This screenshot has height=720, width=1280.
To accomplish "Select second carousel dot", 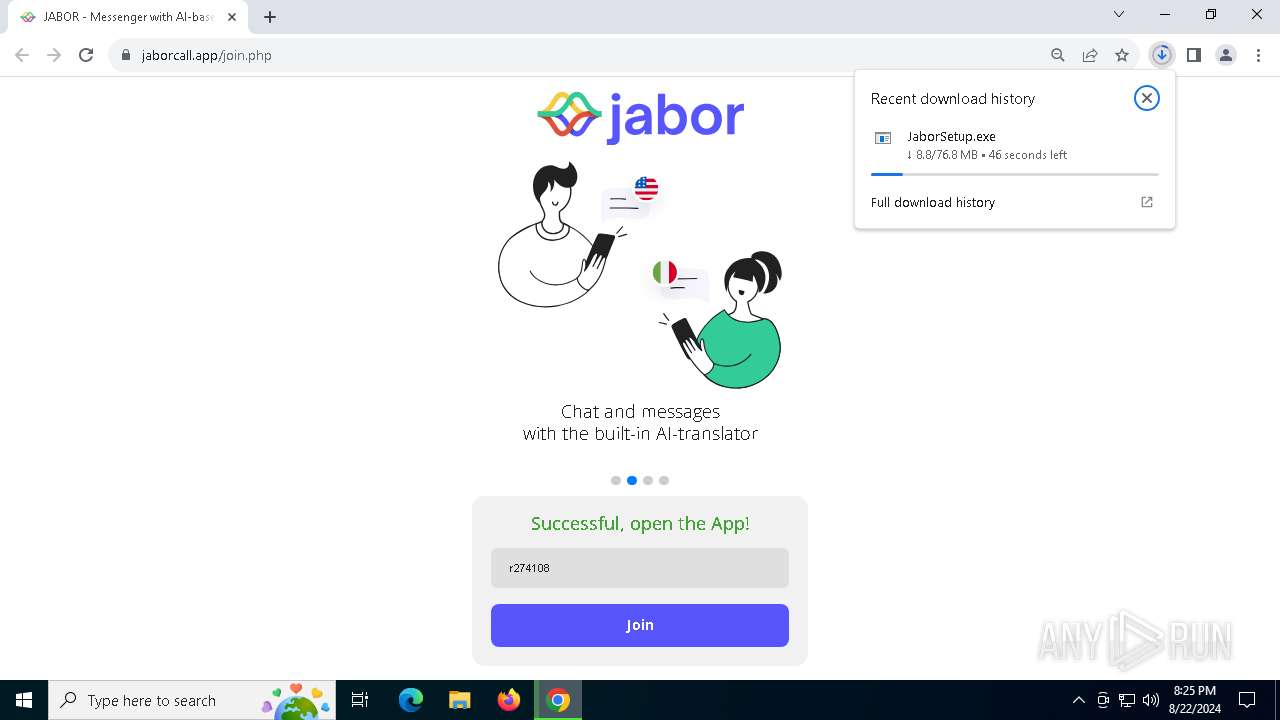I will point(632,480).
